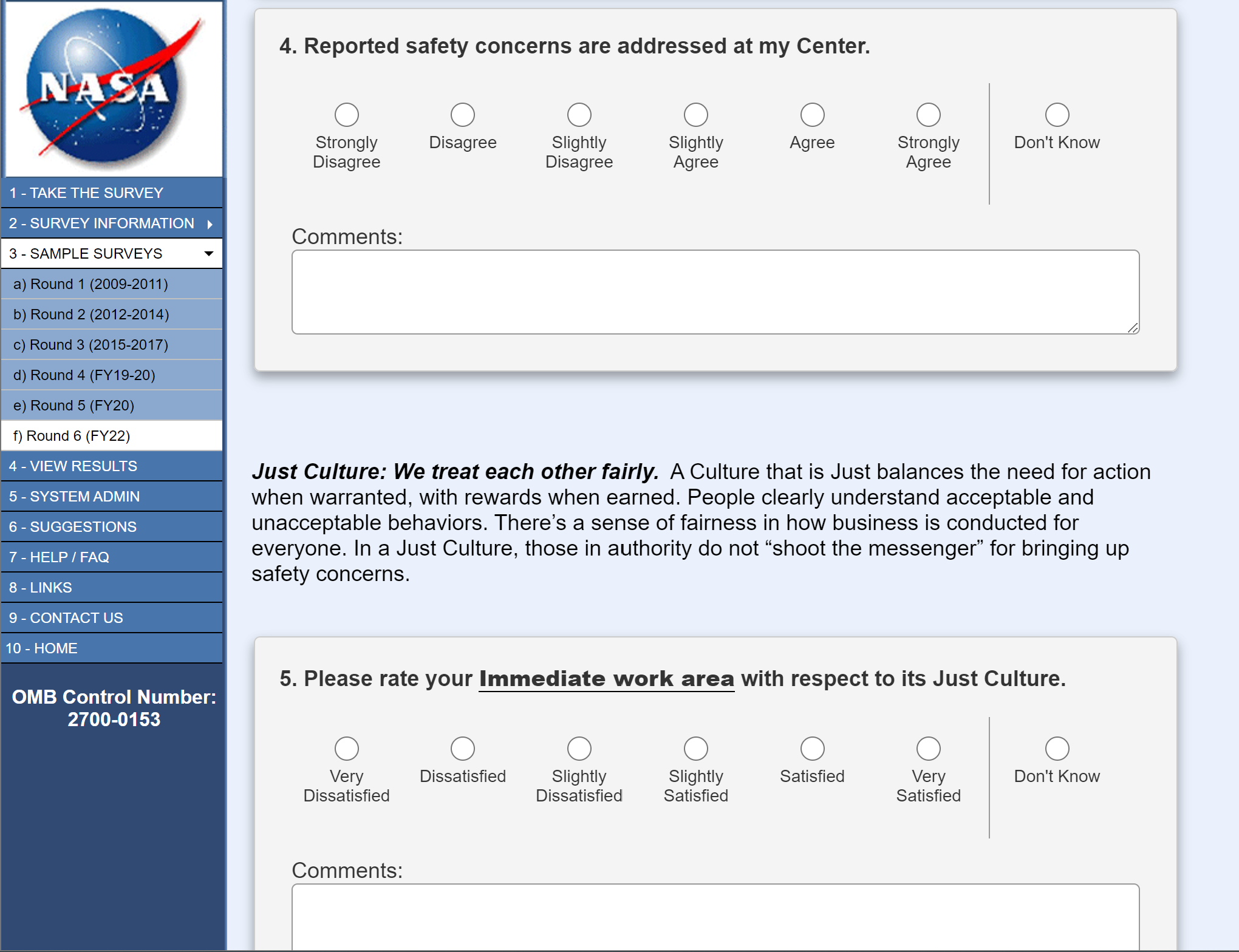Choose Strongly Disagree for question 4
The height and width of the screenshot is (952, 1239).
[347, 115]
